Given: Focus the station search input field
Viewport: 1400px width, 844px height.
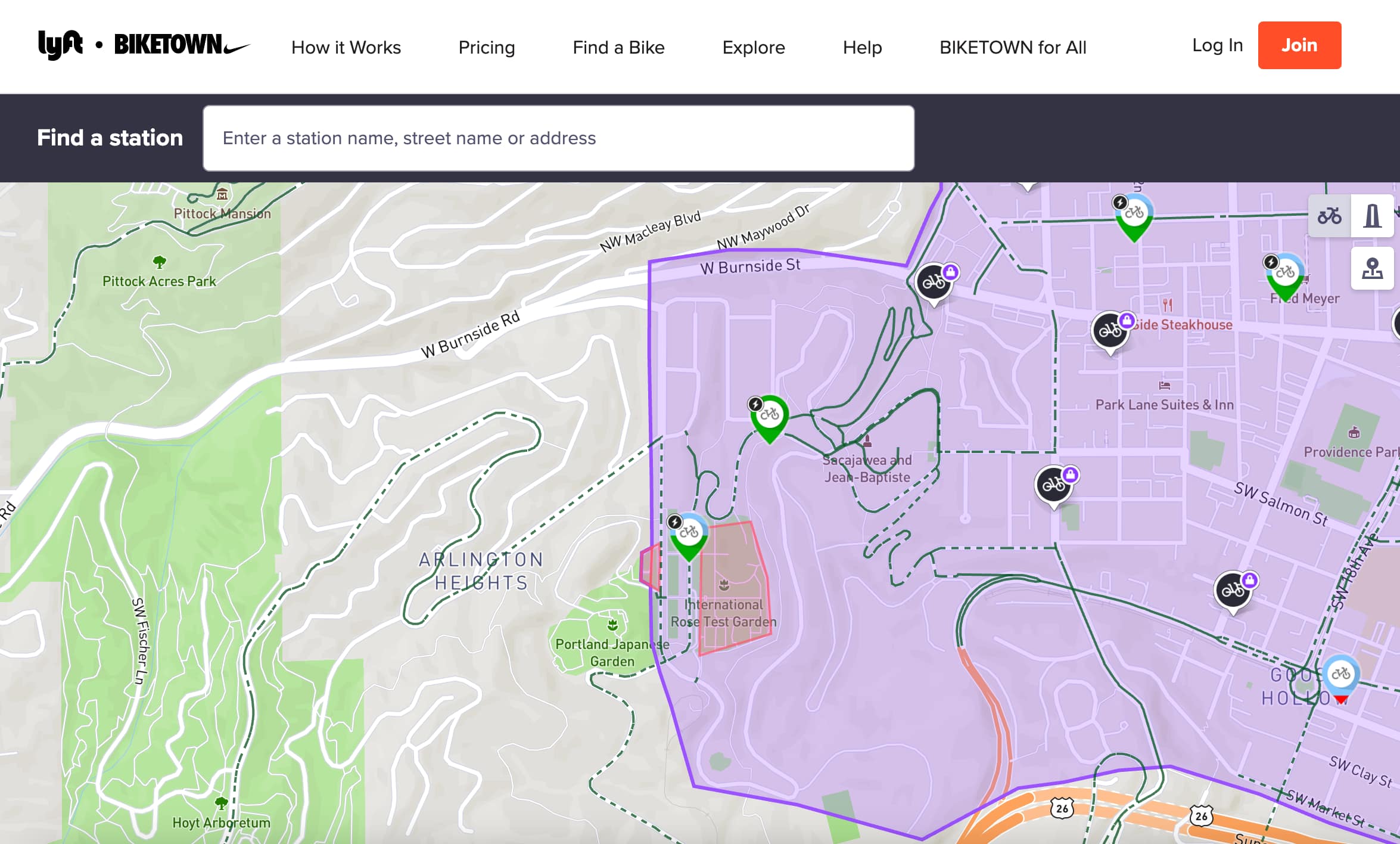Looking at the screenshot, I should coord(558,138).
